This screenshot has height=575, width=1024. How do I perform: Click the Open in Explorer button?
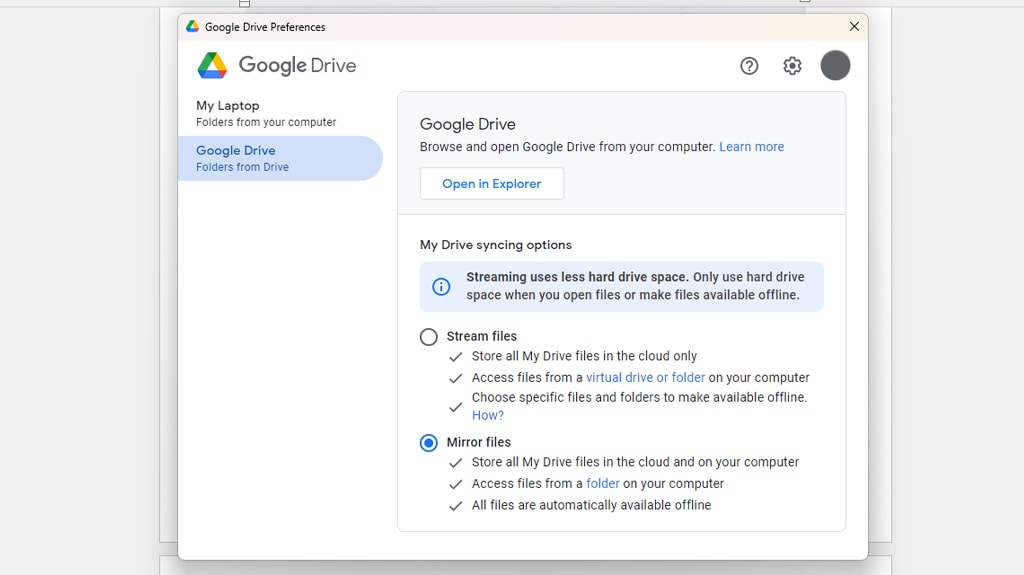492,184
